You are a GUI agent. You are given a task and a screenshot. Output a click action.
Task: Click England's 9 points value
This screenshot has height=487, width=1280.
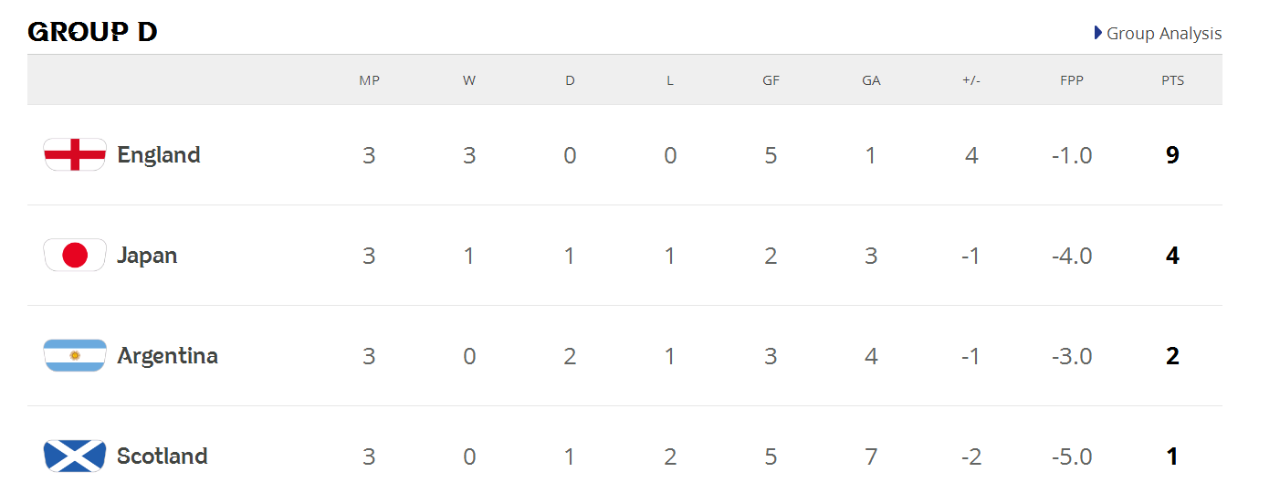[x=1173, y=155]
